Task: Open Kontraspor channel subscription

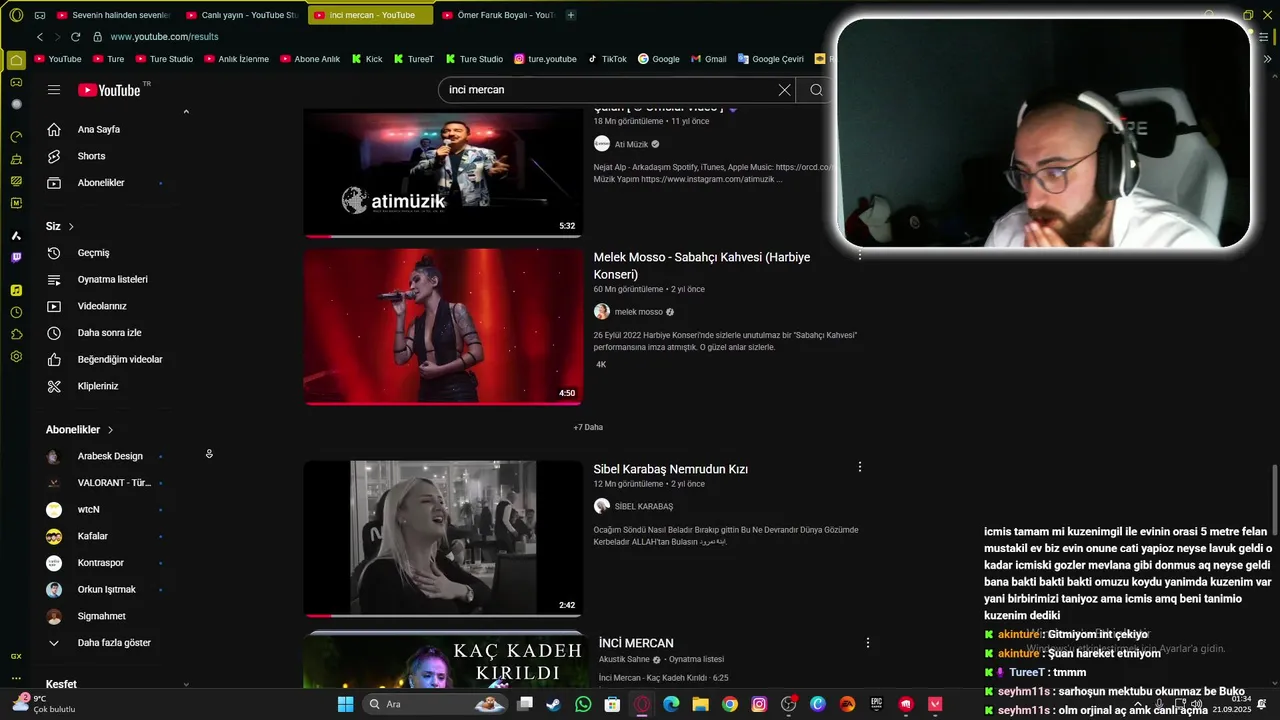Action: [x=100, y=563]
